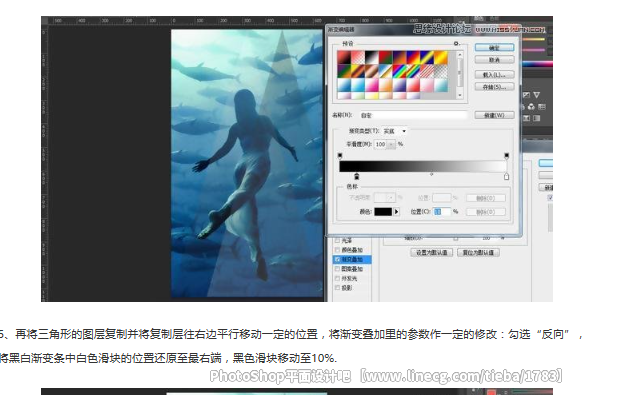Viewport: 618px width, 395px height.
Task: Click the presets gear icon in the gradient editor
Action: pyautogui.click(x=456, y=43)
